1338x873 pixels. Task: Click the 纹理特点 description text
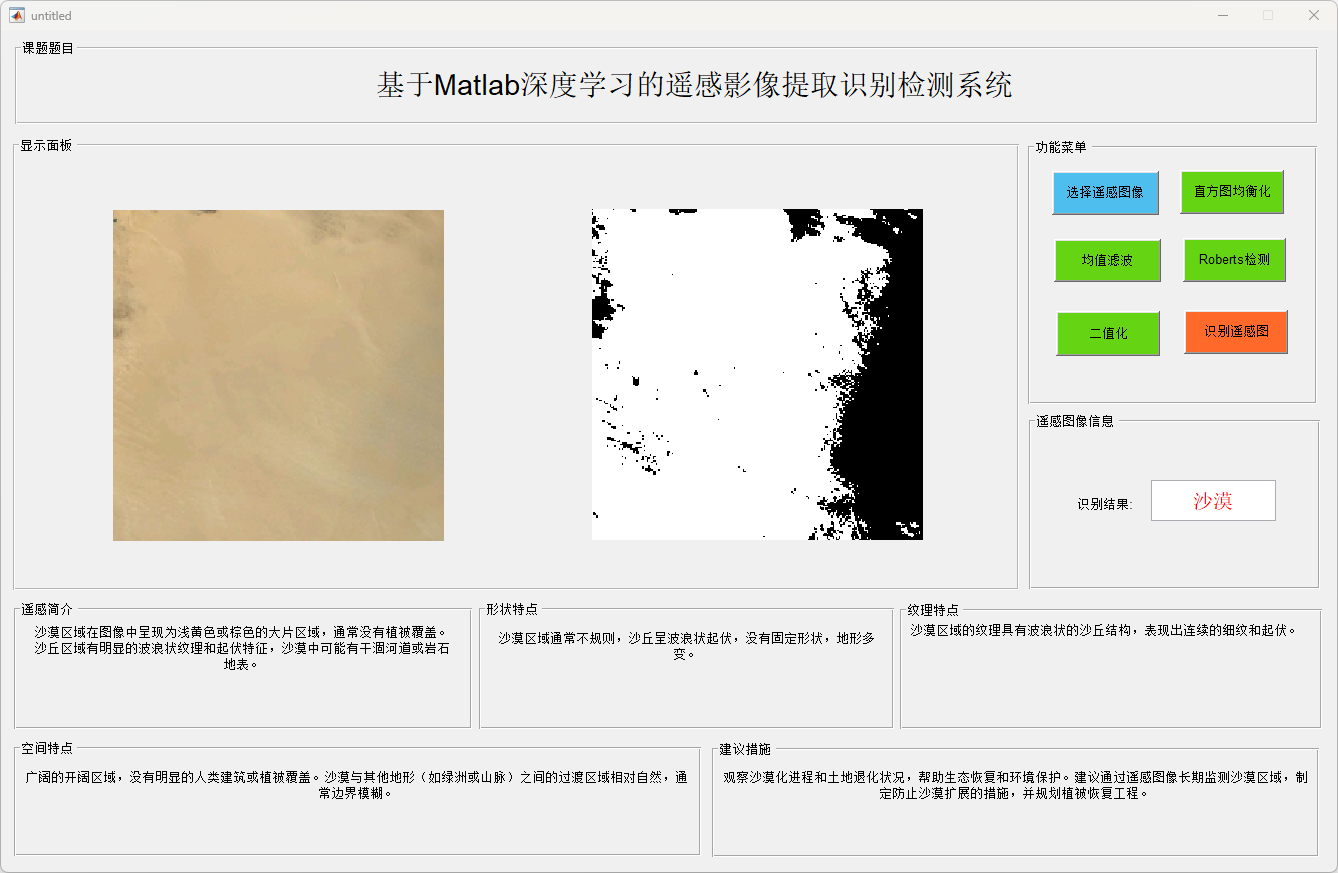(1104, 631)
